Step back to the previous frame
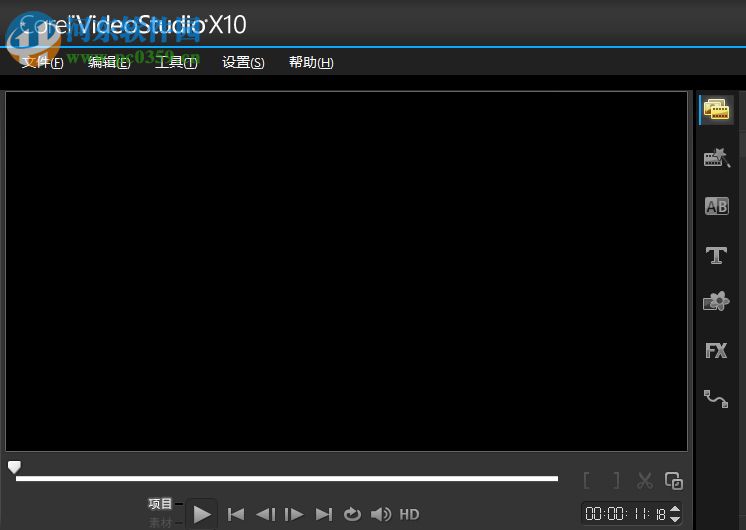Viewport: 746px width, 530px height. 265,514
